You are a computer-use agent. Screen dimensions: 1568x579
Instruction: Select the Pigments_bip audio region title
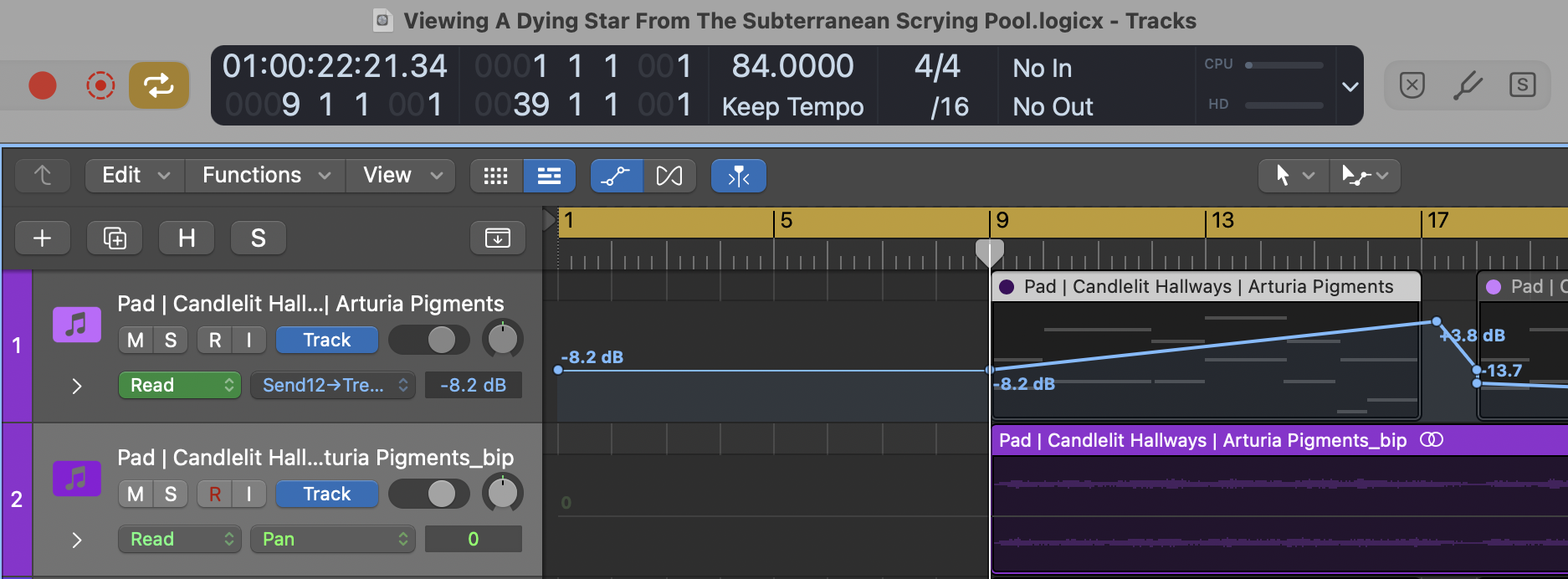(1202, 440)
